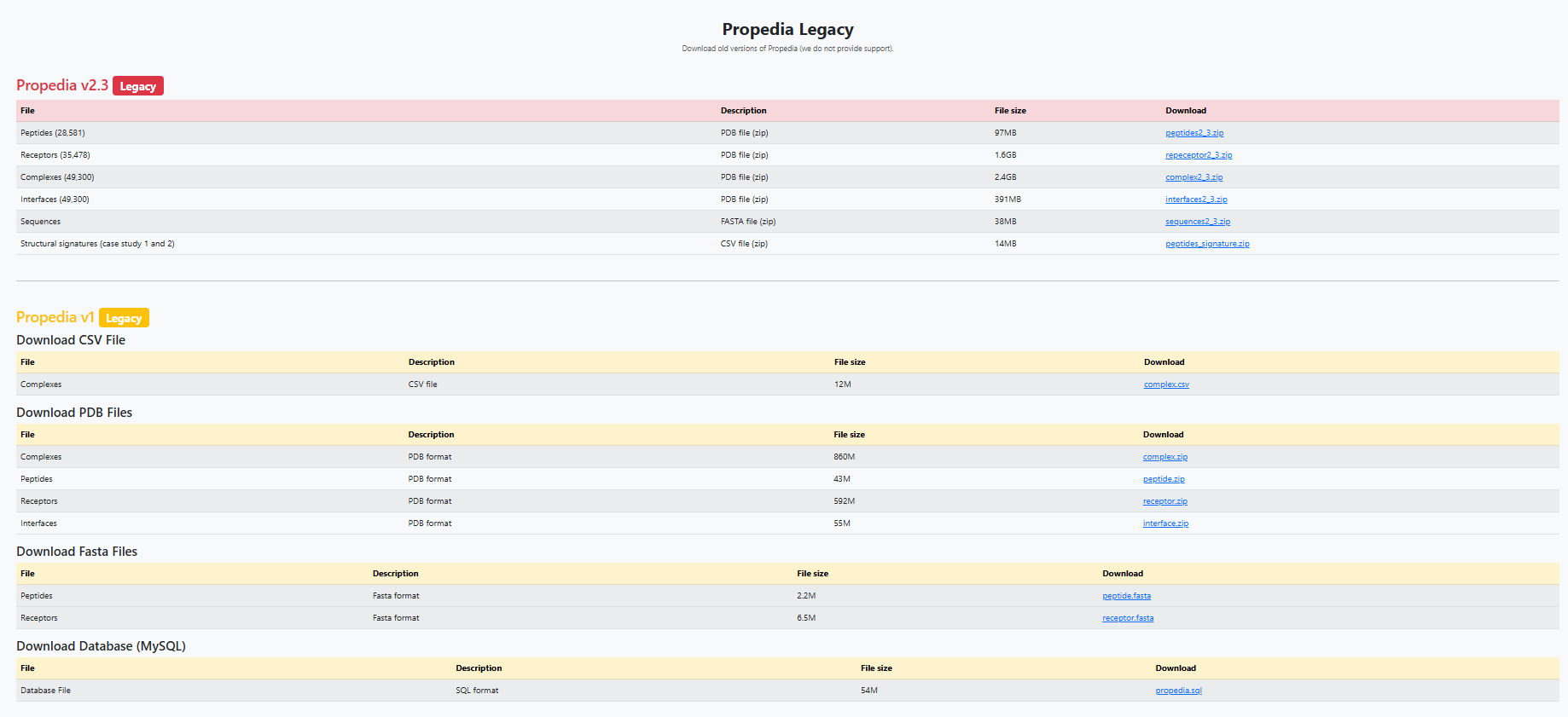The width and height of the screenshot is (1568, 717).
Task: Select the Structural signatures table row
Action: [787, 244]
